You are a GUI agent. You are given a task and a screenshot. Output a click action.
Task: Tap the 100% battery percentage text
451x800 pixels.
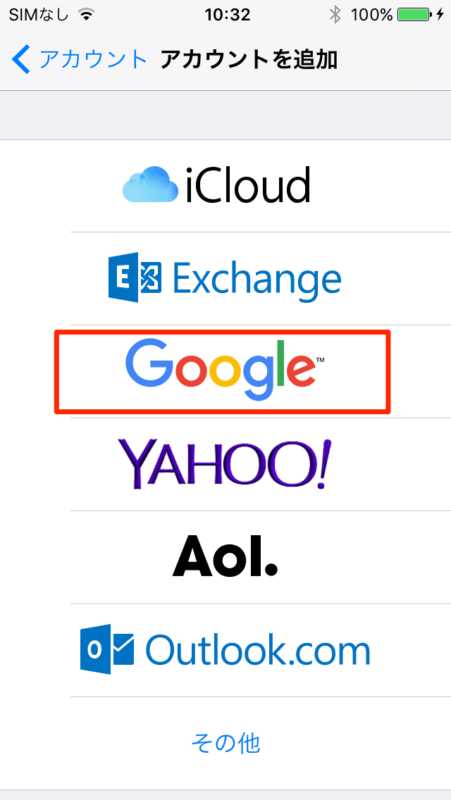coord(372,15)
